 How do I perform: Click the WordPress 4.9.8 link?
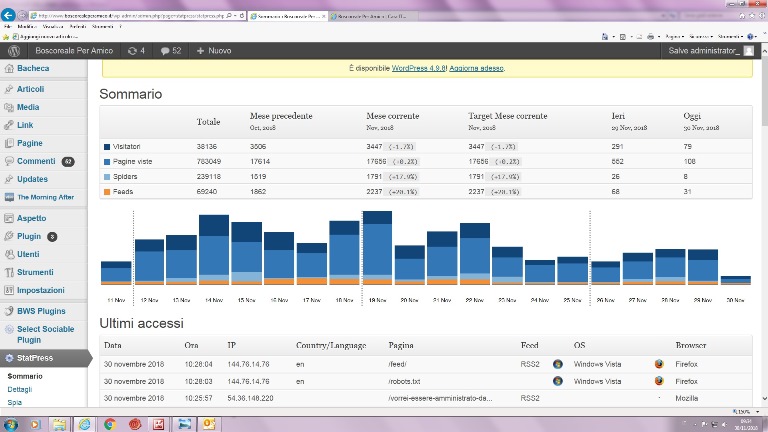point(418,68)
